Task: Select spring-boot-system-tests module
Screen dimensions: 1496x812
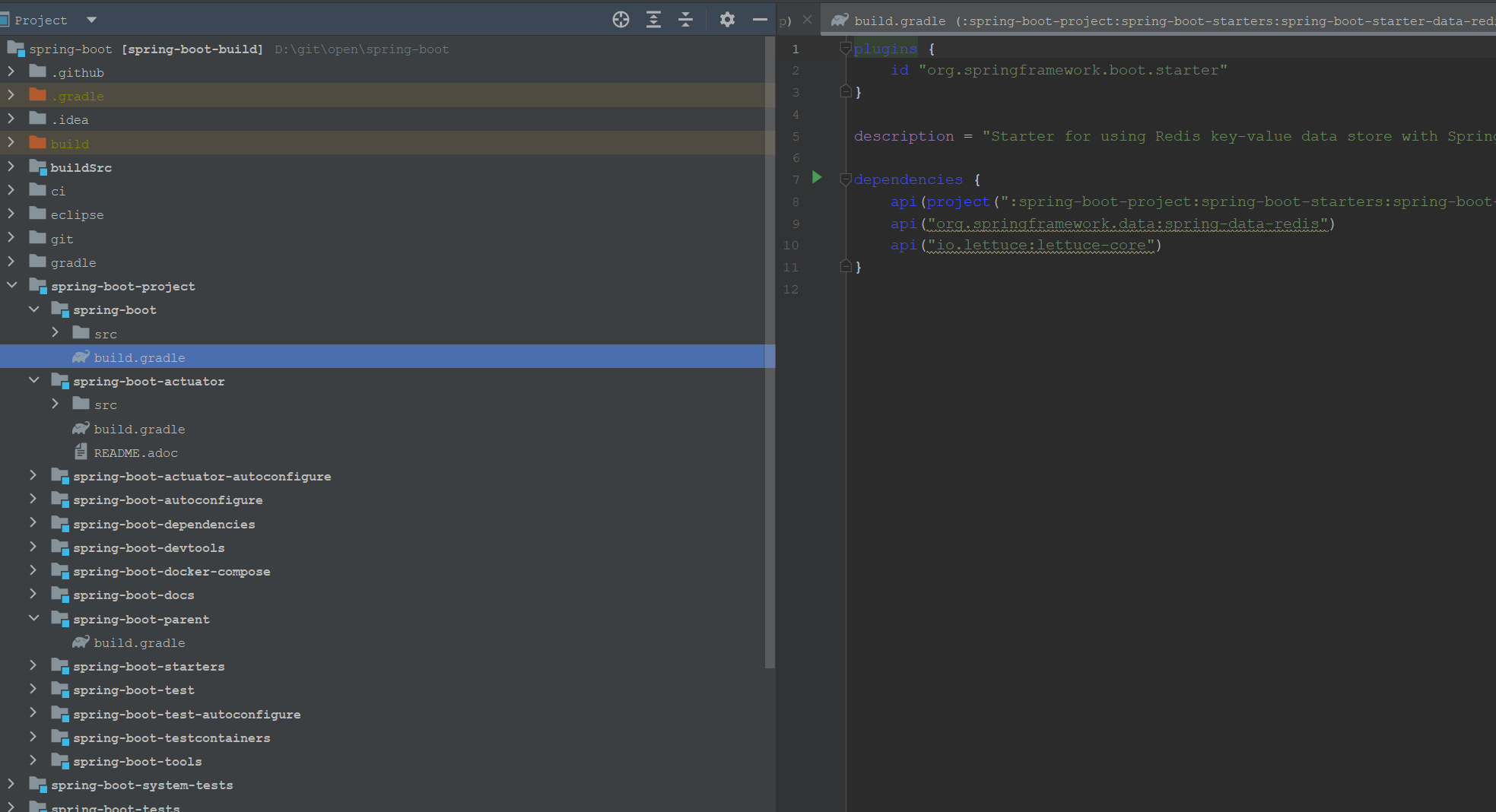Action: coord(141,785)
